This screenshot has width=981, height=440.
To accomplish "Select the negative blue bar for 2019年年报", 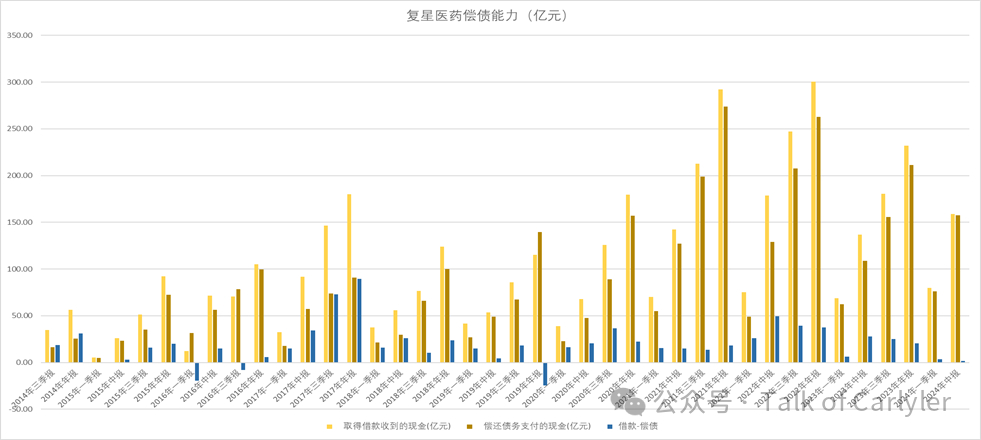I will (x=545, y=374).
